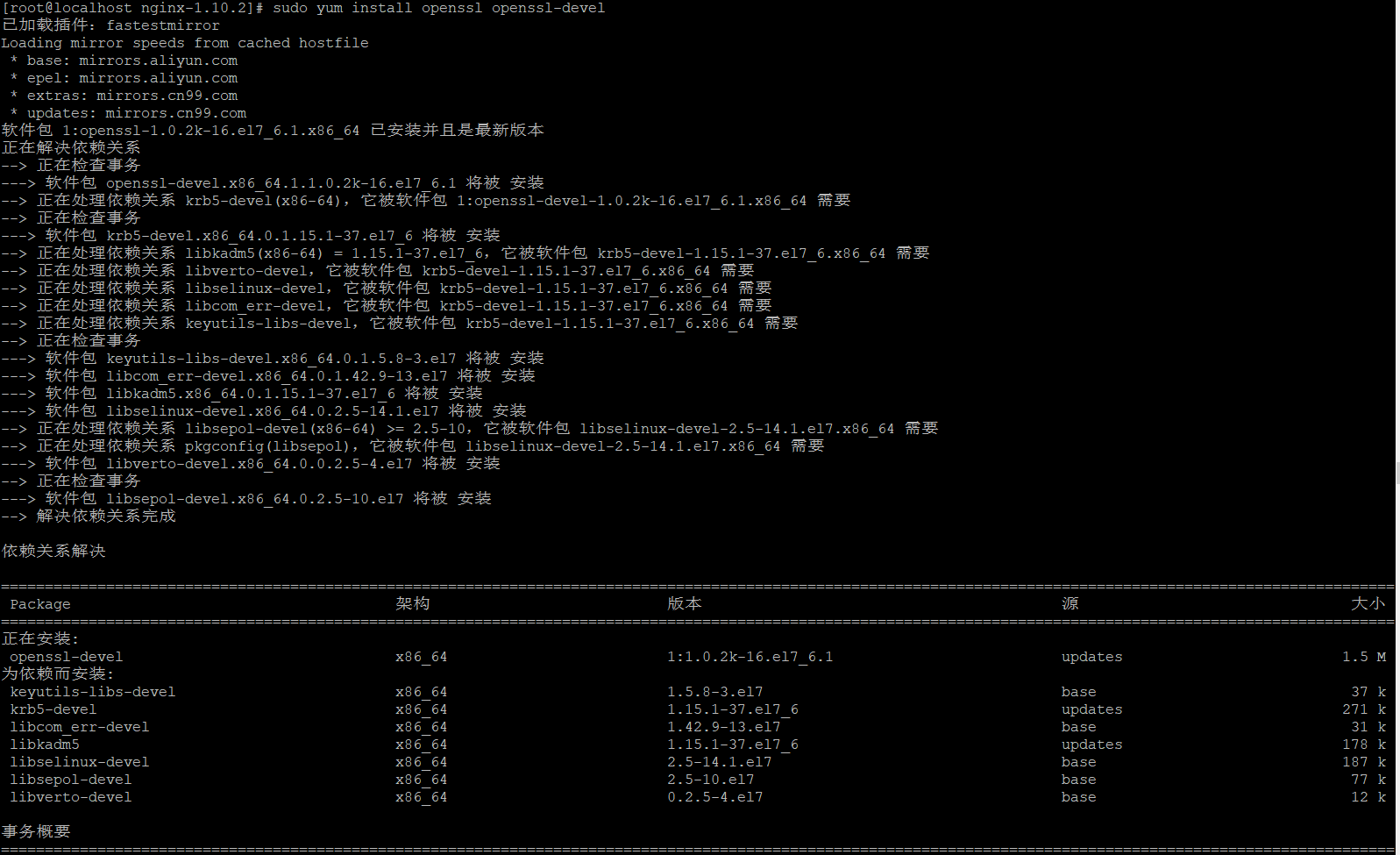1400x855 pixels.
Task: Click 'libselinux-devel.x86_64.0.2.5-14.1.el7' in the log
Action: click(273, 411)
